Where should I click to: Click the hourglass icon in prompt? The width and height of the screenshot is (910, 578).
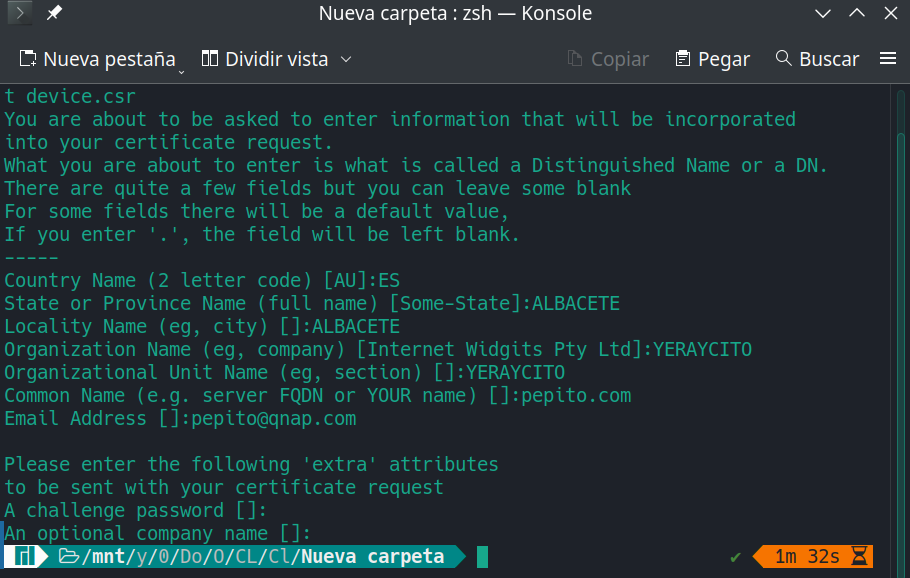click(859, 557)
